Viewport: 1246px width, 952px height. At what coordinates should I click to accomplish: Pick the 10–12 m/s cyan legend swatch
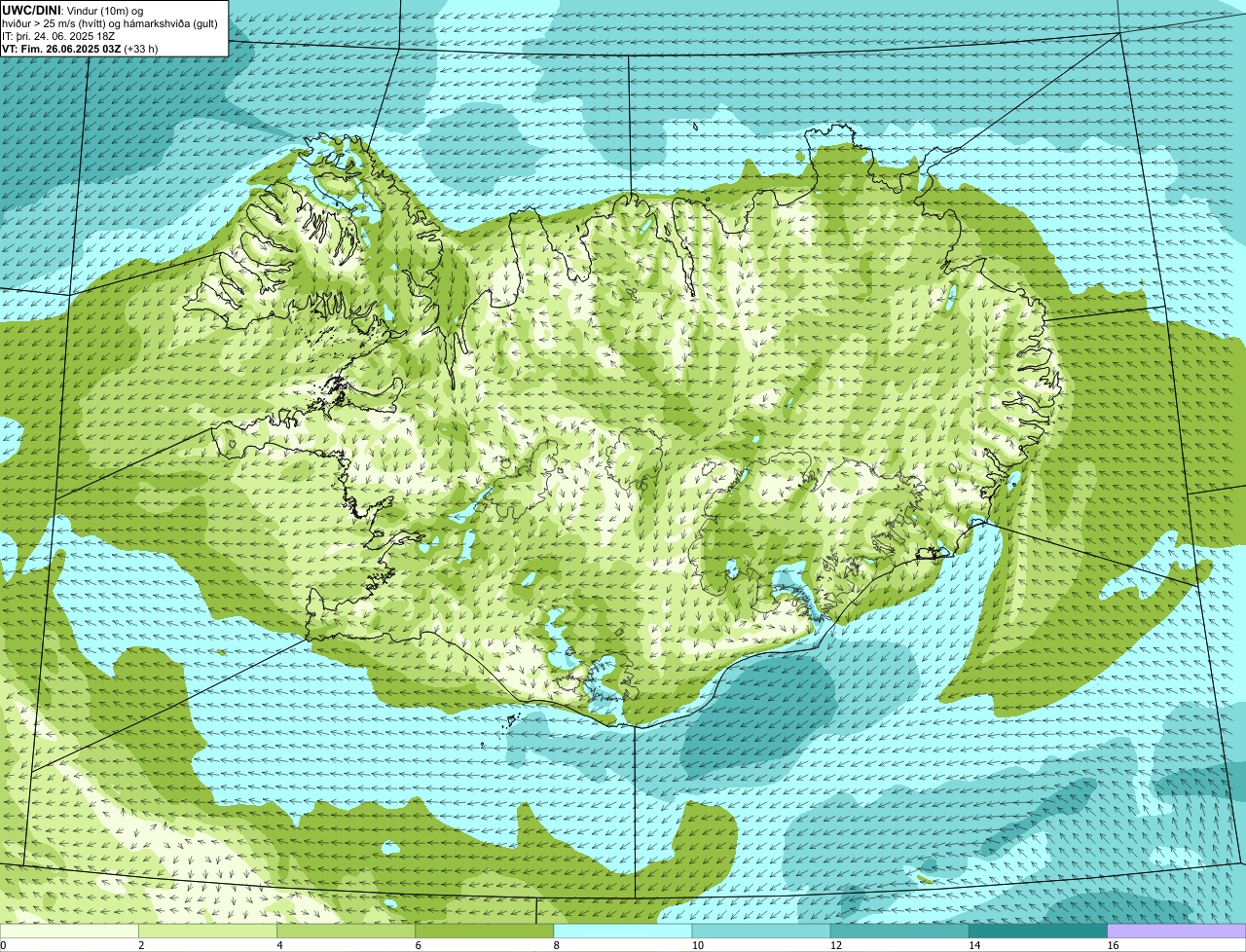click(x=761, y=932)
